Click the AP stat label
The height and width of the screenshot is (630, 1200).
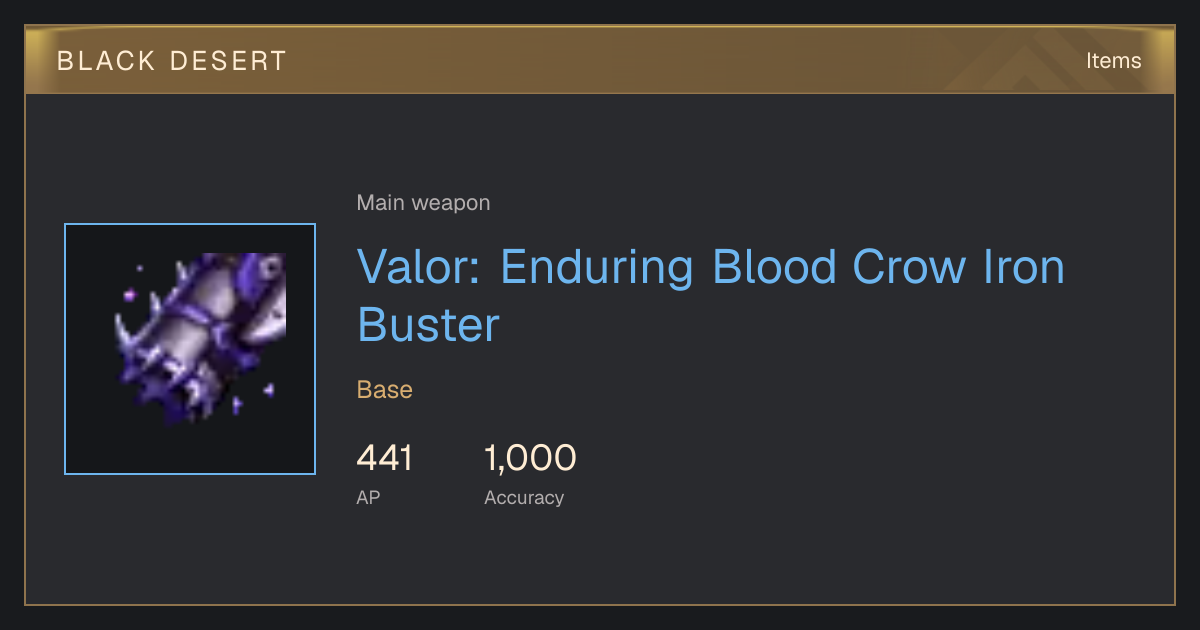click(368, 497)
